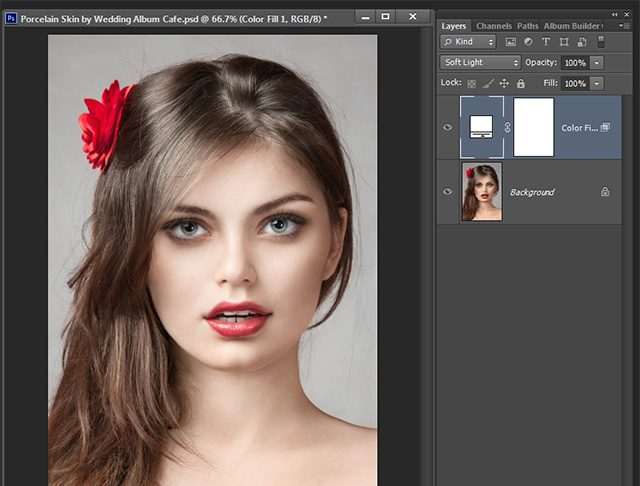
Task: Filter layers by type (T) icon
Action: tap(547, 42)
